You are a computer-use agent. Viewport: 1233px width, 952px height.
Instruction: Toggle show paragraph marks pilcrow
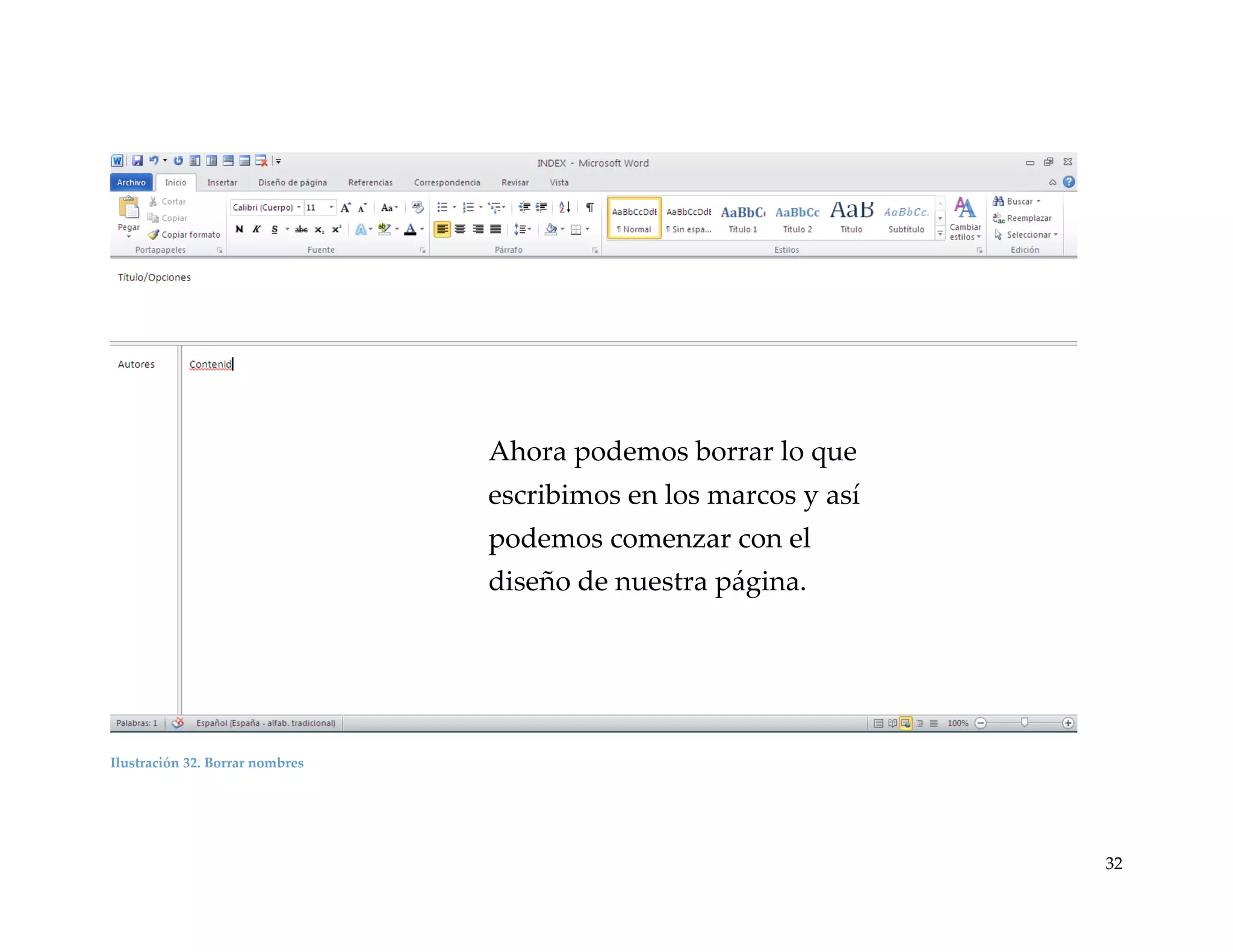(590, 208)
